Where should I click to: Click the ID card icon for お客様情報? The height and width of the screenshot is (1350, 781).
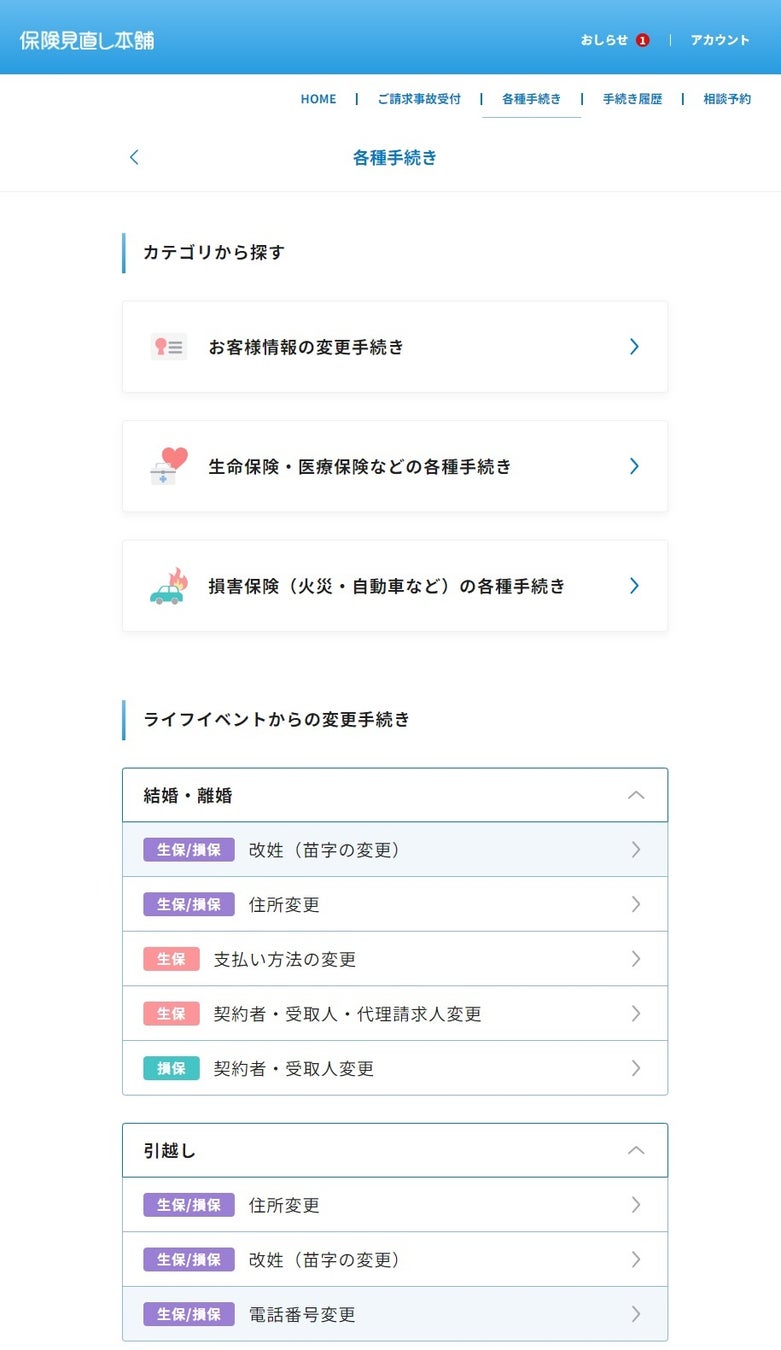[168, 347]
